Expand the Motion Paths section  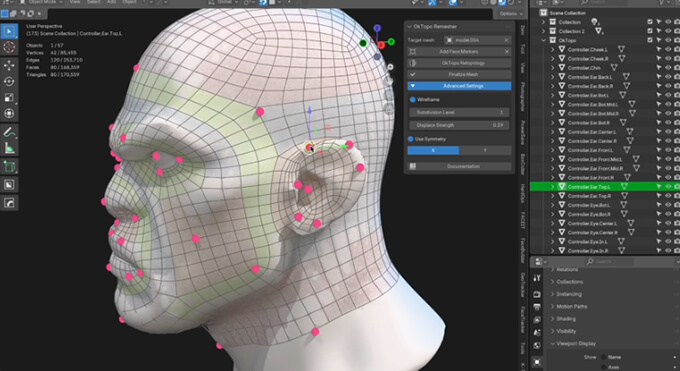(x=552, y=306)
